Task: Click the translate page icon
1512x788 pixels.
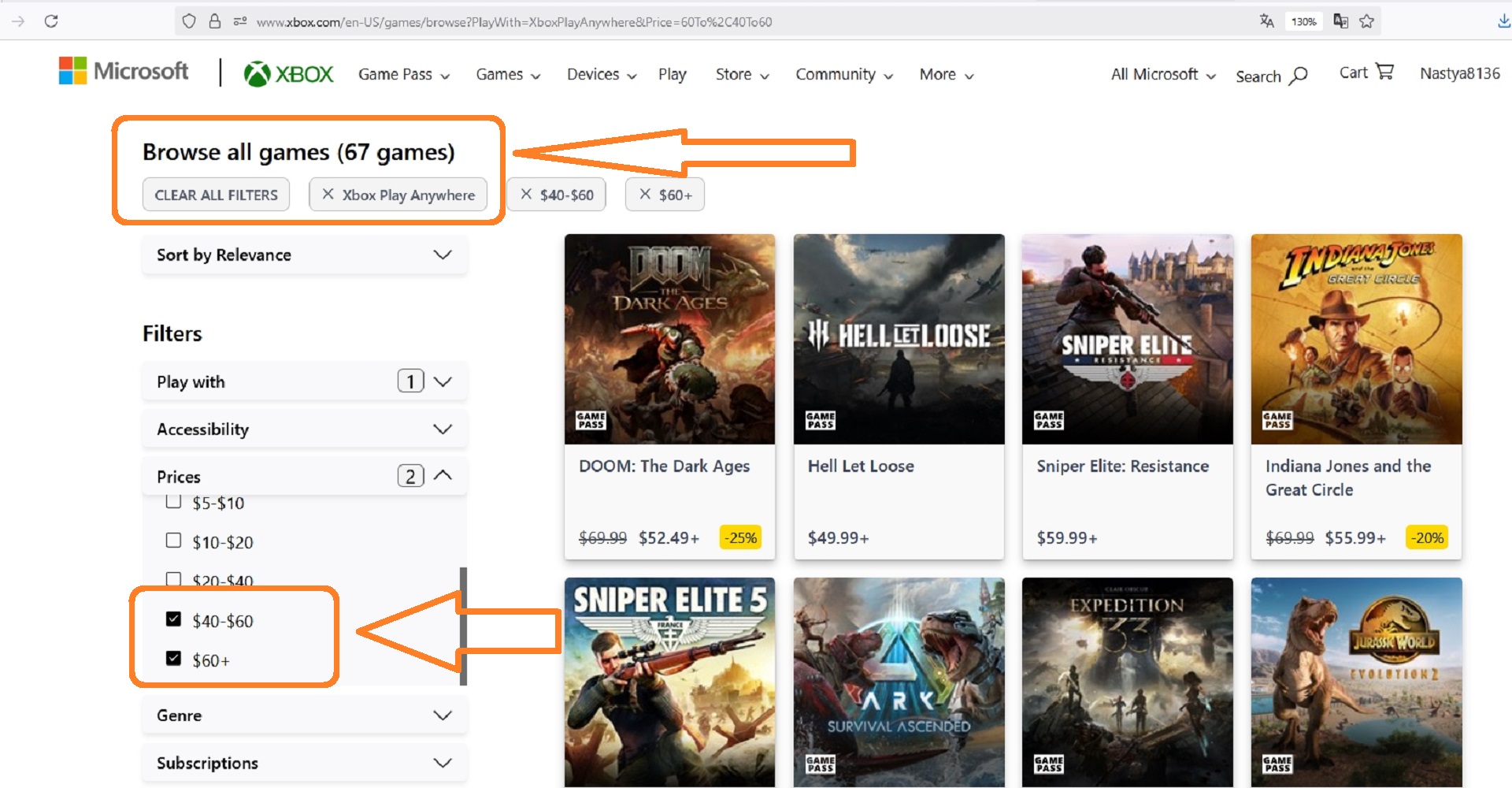Action: point(1266,21)
